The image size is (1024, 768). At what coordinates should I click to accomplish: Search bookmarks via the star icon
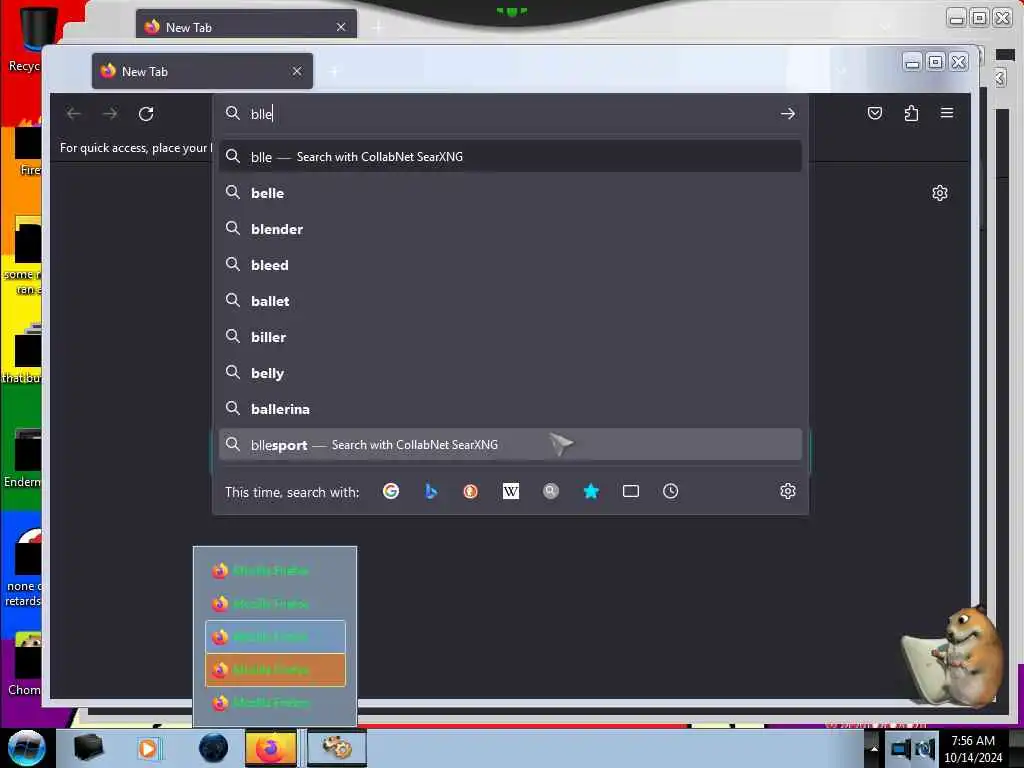(x=591, y=491)
